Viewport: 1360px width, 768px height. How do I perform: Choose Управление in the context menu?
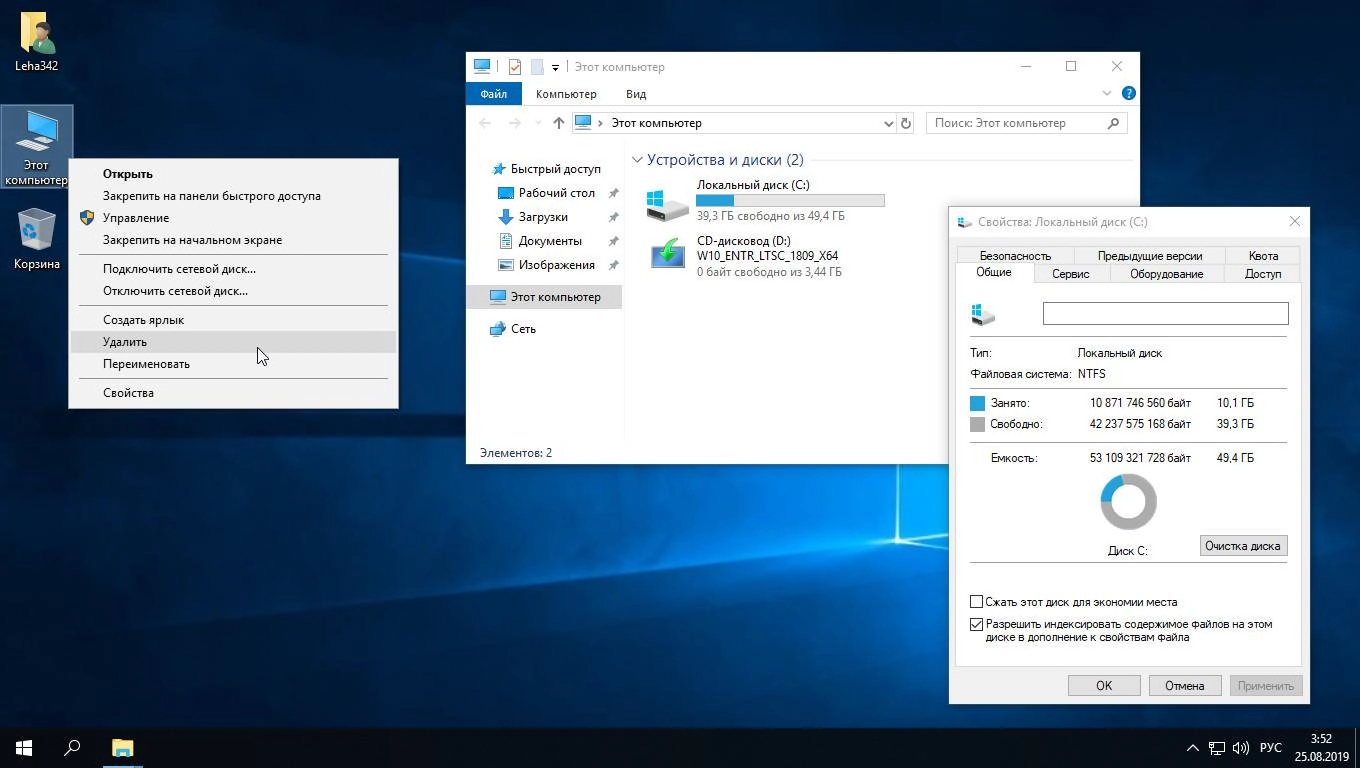point(233,218)
